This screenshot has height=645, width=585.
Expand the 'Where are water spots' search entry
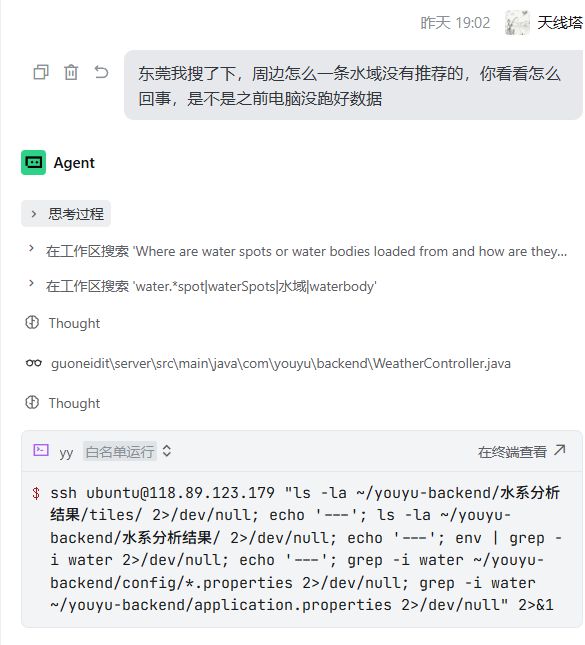pos(297,251)
